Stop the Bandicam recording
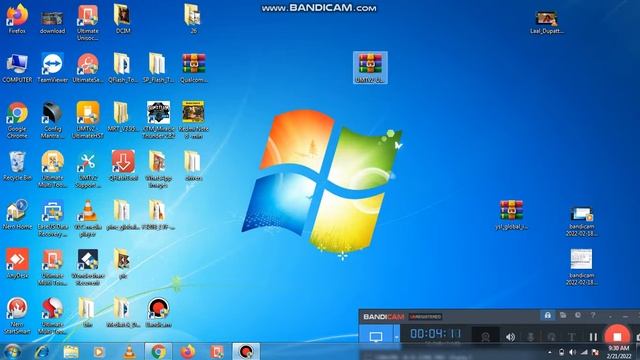Image resolution: width=640 pixels, height=360 pixels. click(x=617, y=336)
